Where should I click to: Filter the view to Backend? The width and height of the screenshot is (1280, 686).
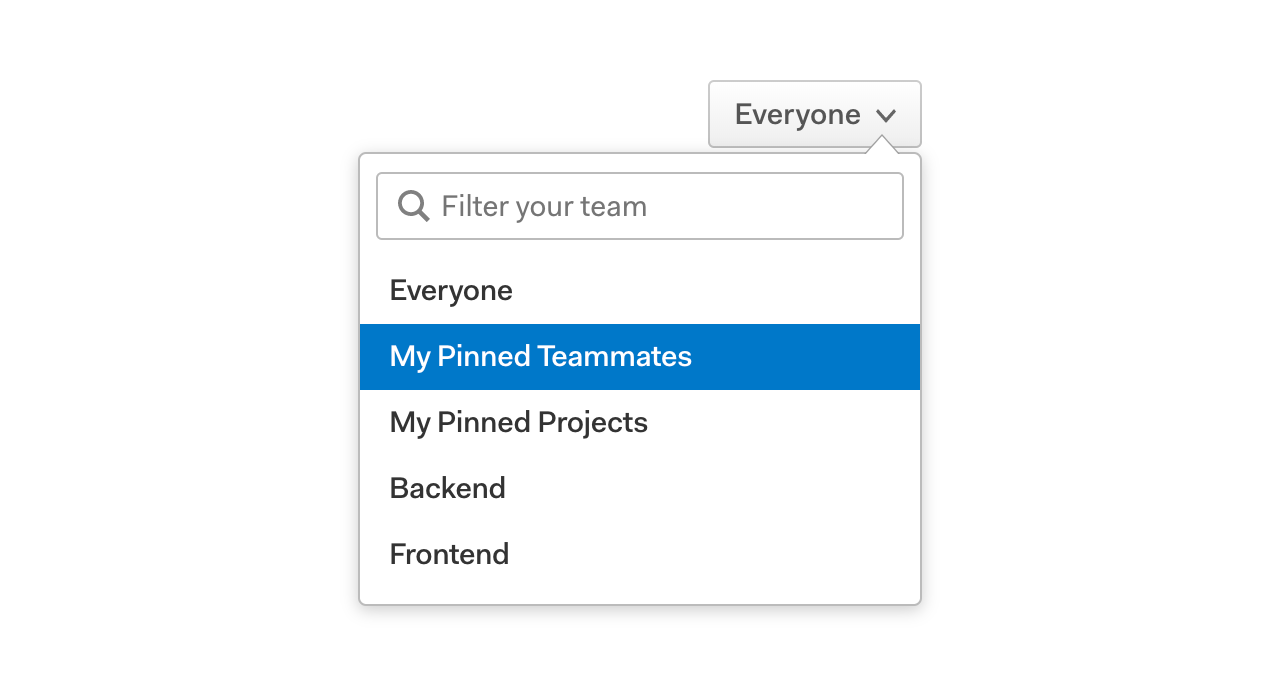(640, 489)
